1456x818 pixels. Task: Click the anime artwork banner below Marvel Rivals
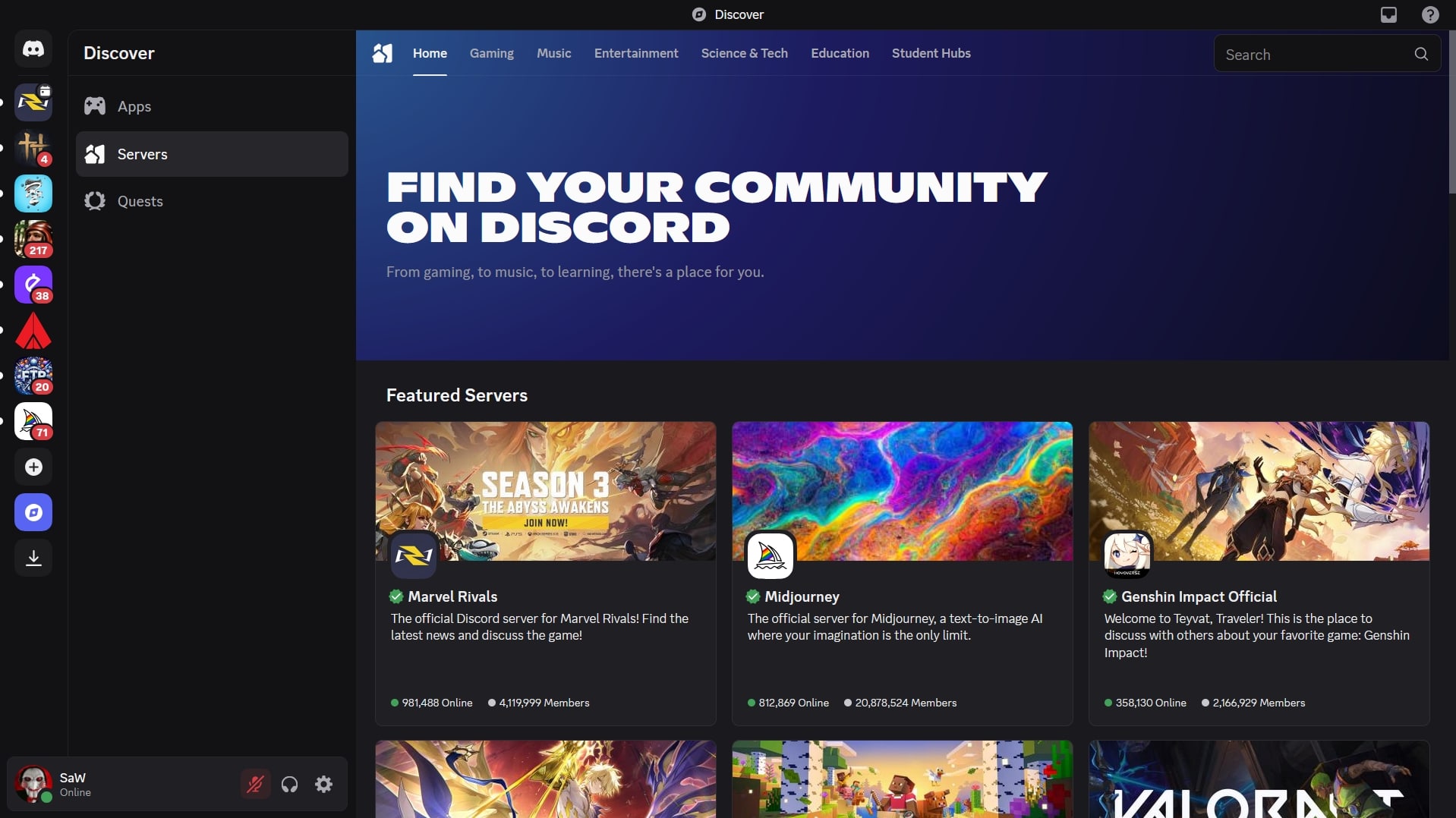(x=545, y=779)
